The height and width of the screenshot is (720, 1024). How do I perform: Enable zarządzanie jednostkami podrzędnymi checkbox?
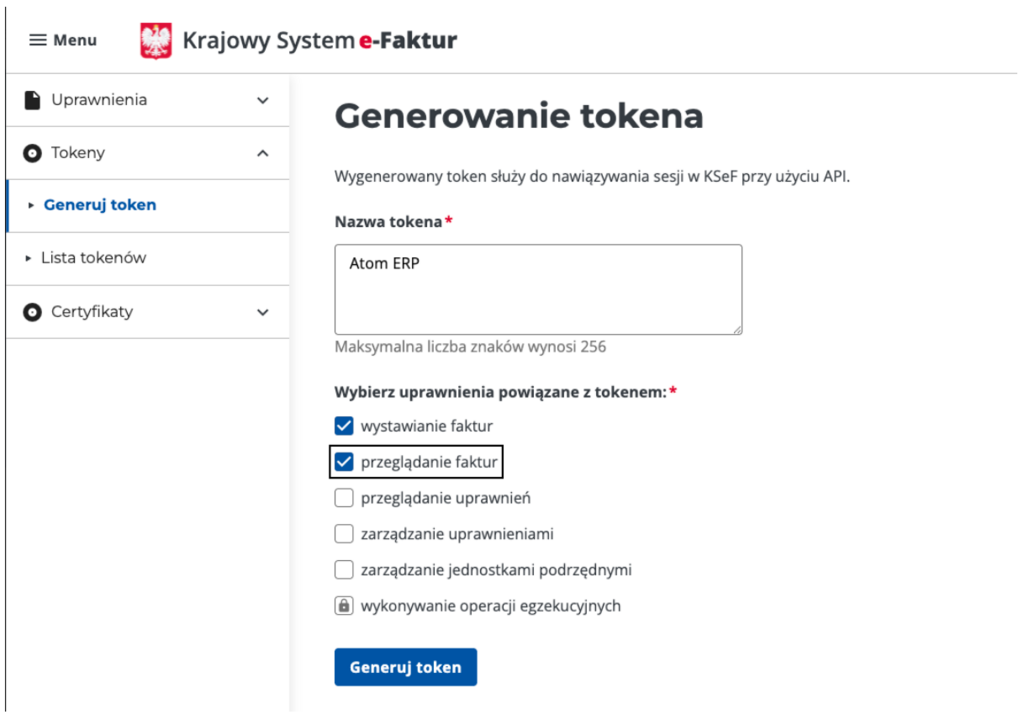point(344,570)
